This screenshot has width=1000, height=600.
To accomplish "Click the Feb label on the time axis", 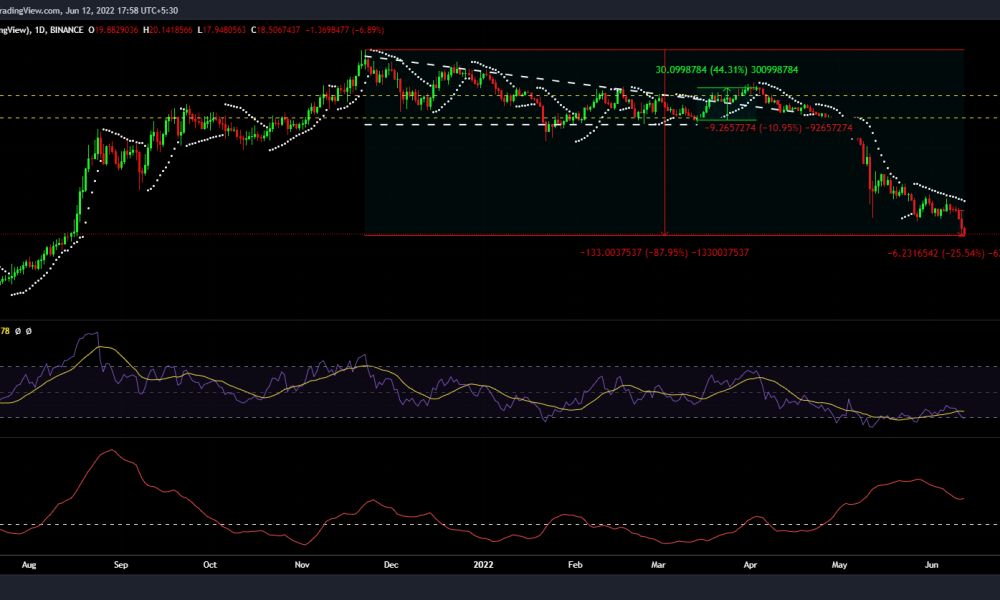I will click(x=575, y=565).
